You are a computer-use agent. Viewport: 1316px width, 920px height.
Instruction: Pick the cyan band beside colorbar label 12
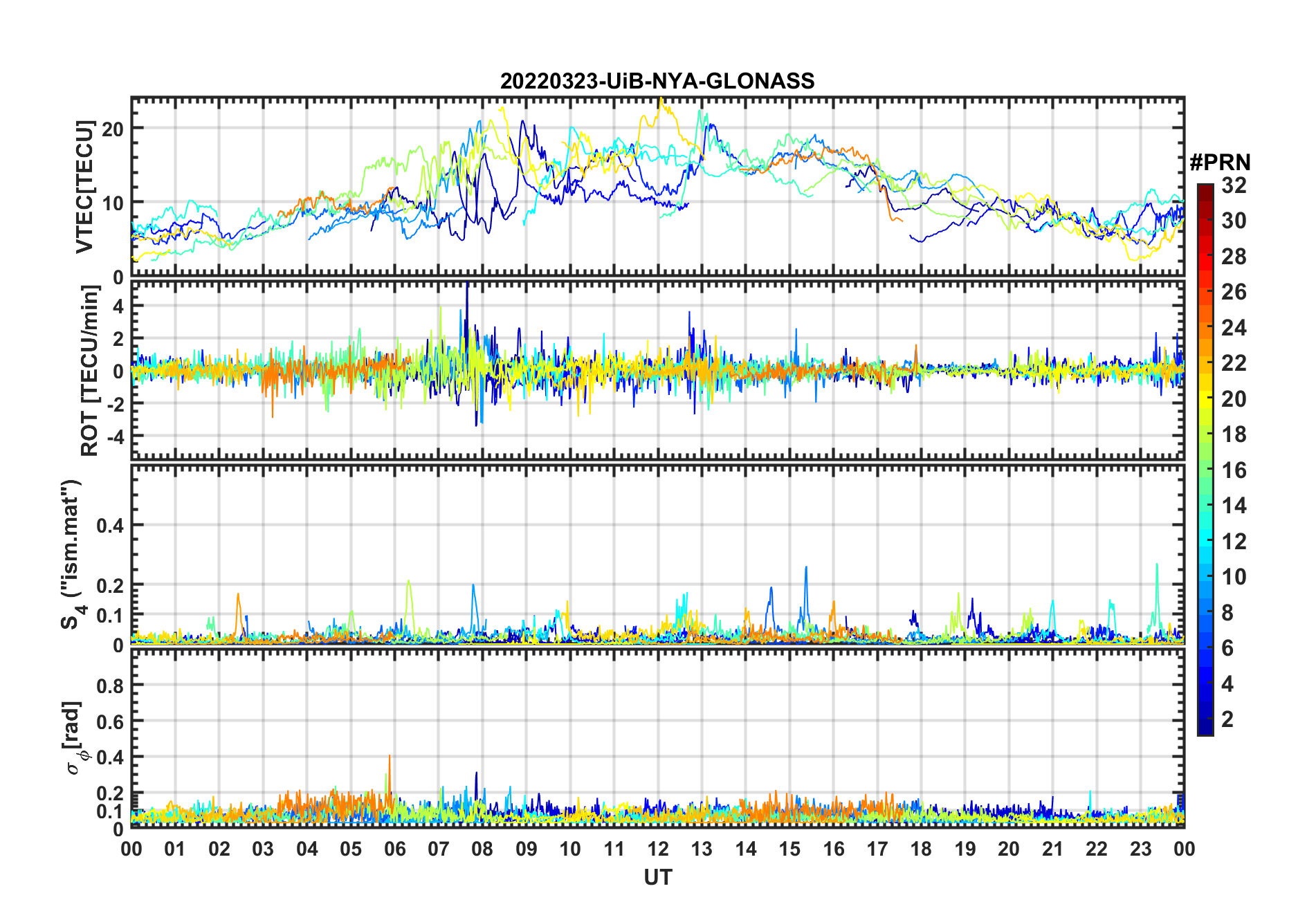1205,541
